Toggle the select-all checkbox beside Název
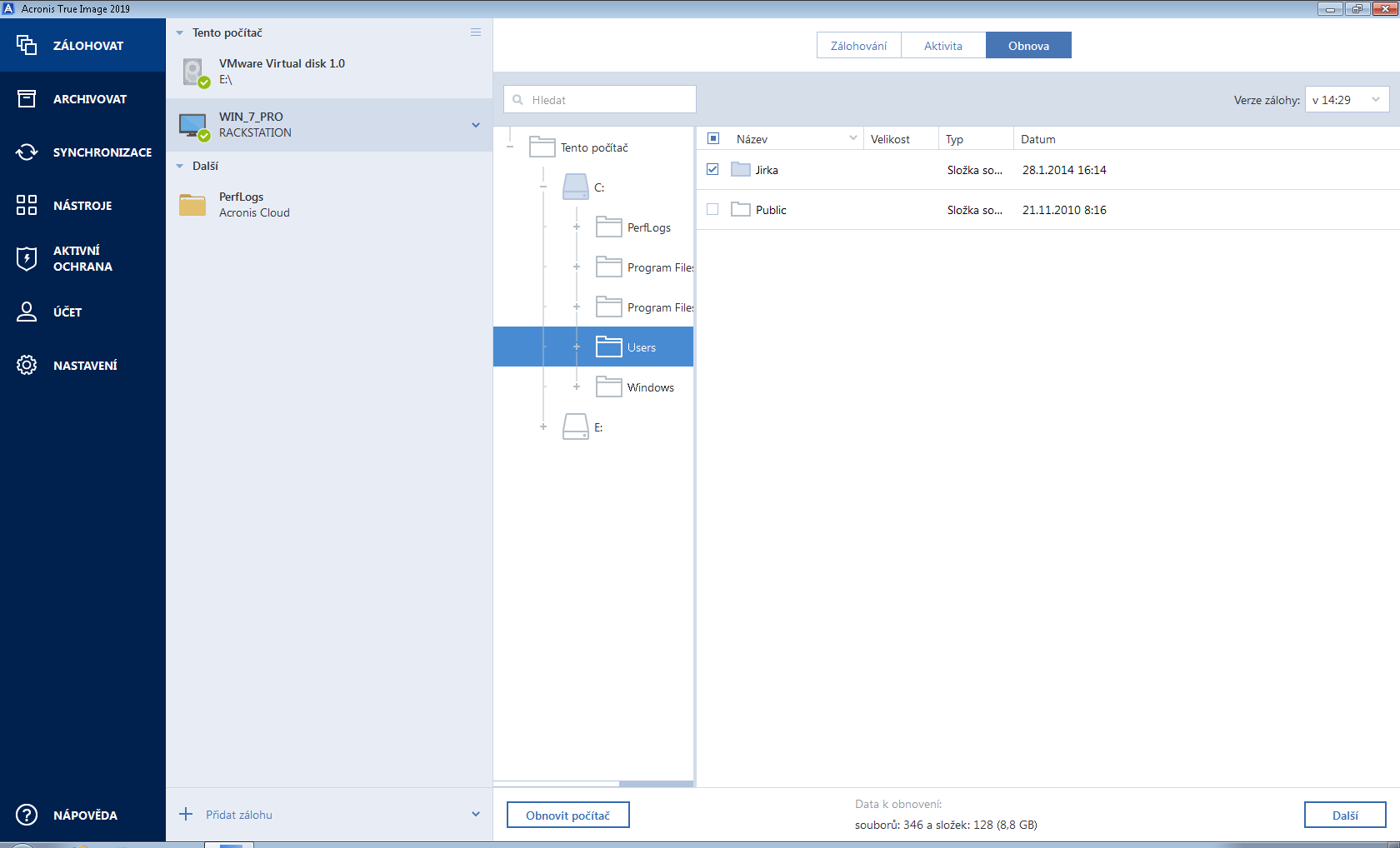Screen dimensions: 1400x848 713,138
